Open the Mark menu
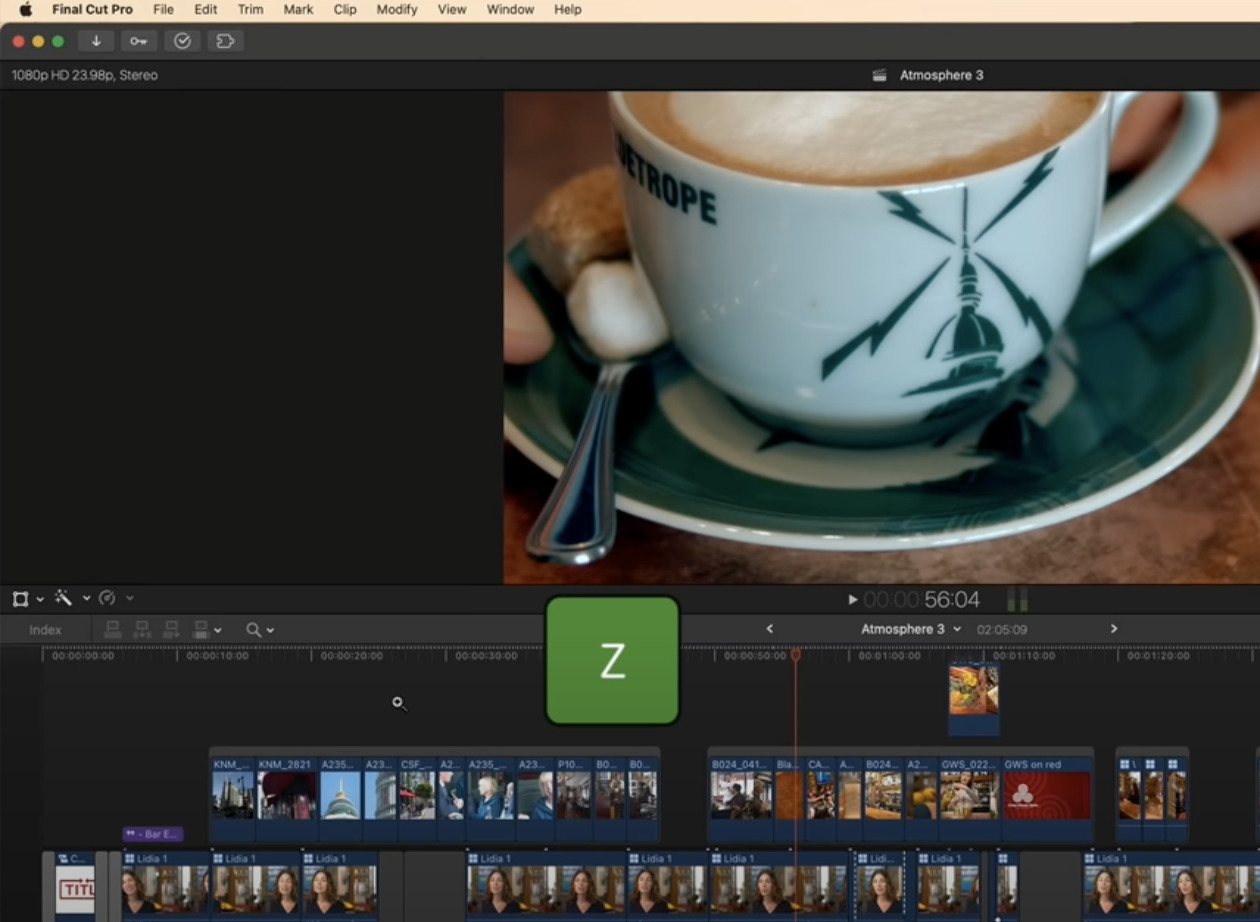1260x922 pixels. 298,9
